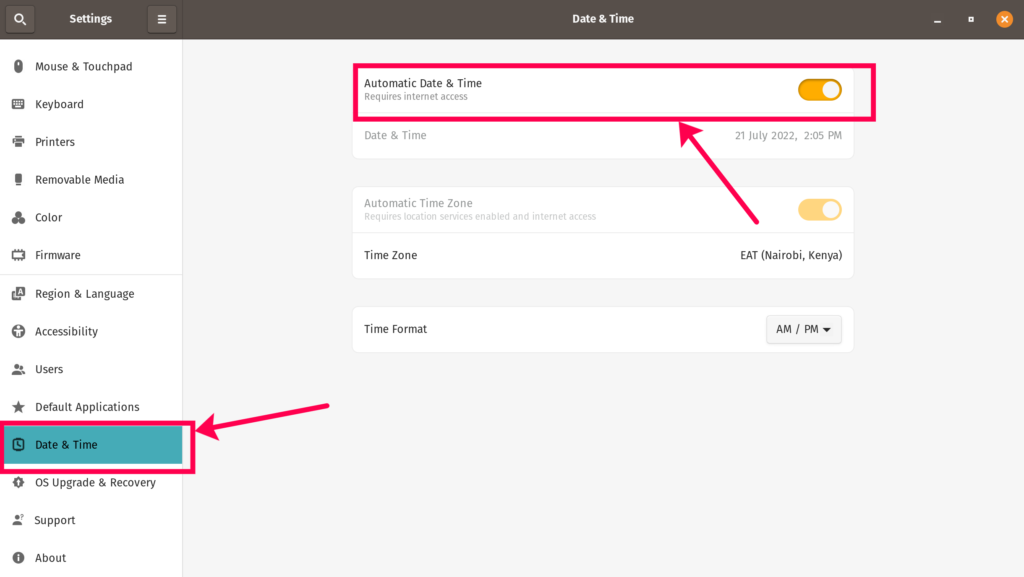Screen dimensions: 1024x577
Task: Open the About panel
Action: click(91, 558)
